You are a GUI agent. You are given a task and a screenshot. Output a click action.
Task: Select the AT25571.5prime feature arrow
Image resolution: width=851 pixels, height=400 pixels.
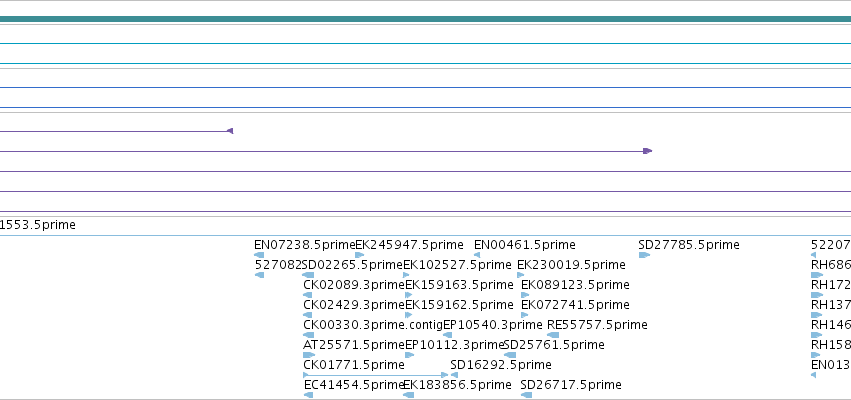coord(309,355)
